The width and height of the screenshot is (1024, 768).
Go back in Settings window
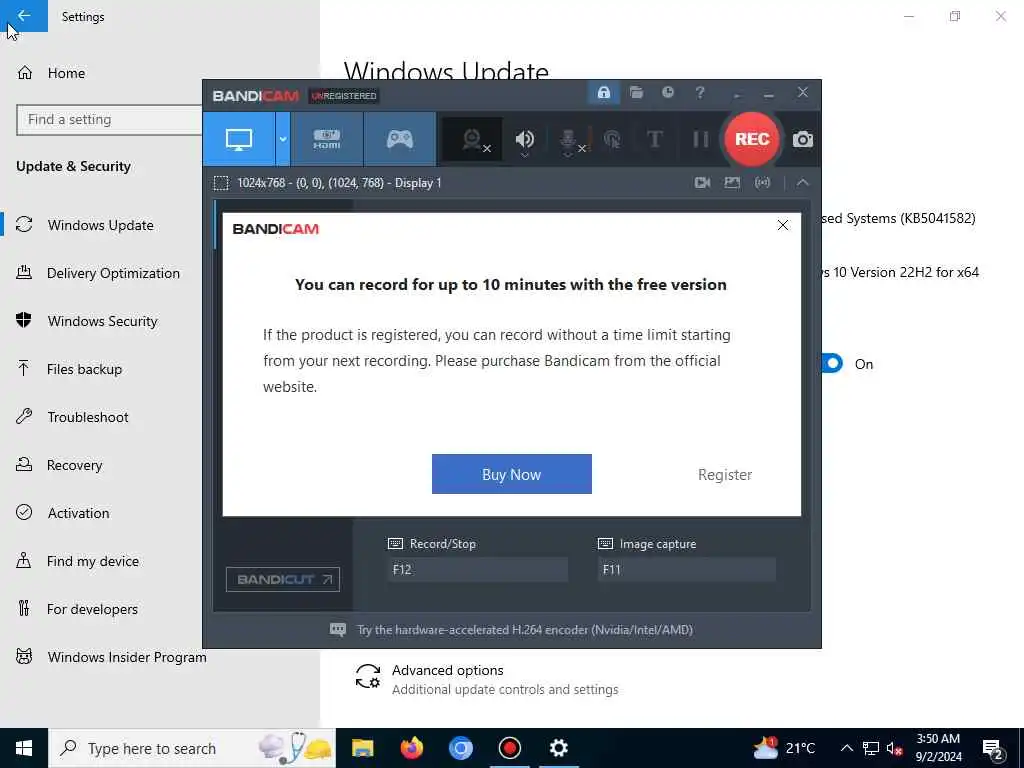click(x=24, y=16)
